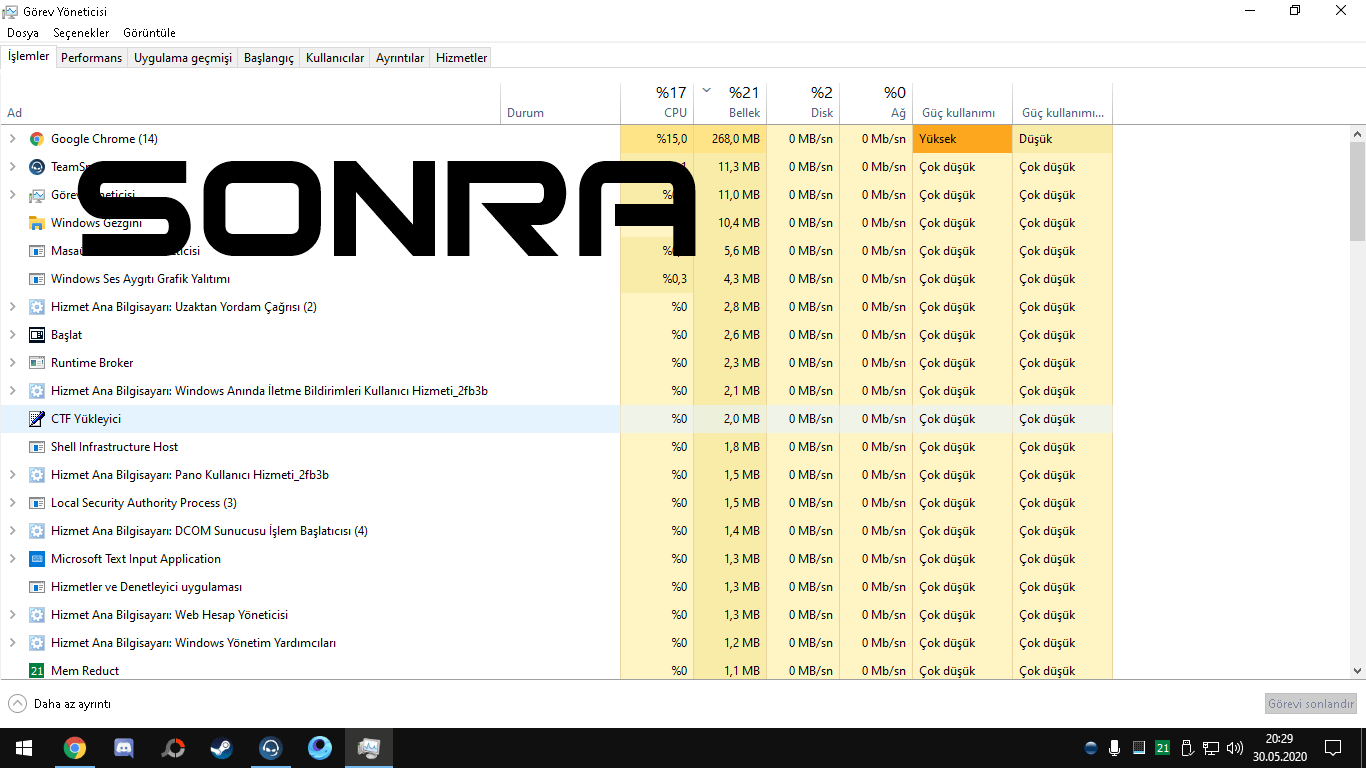Click the scrollbar up arrow of process list
The height and width of the screenshot is (768, 1366).
click(x=1357, y=133)
